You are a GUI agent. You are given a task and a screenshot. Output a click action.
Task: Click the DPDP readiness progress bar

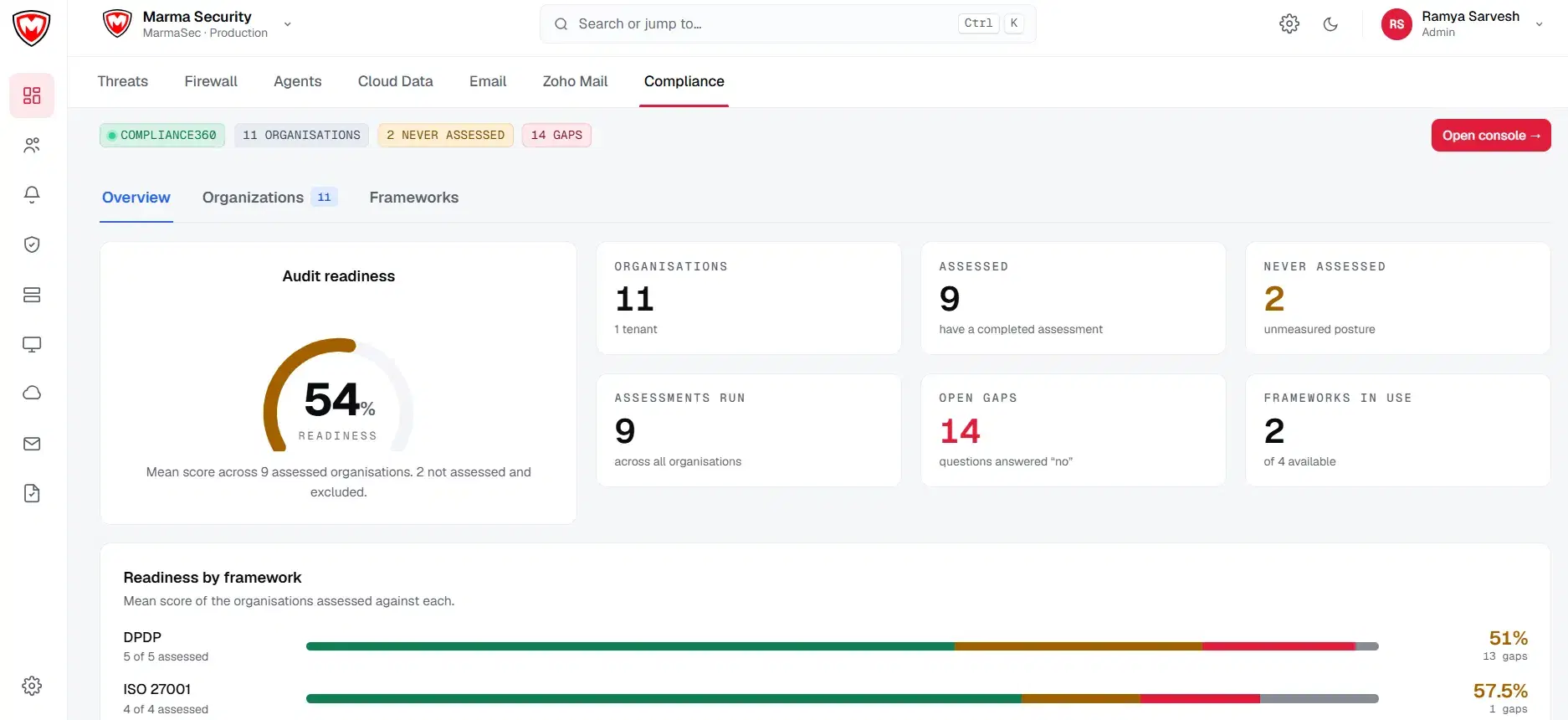pos(842,646)
